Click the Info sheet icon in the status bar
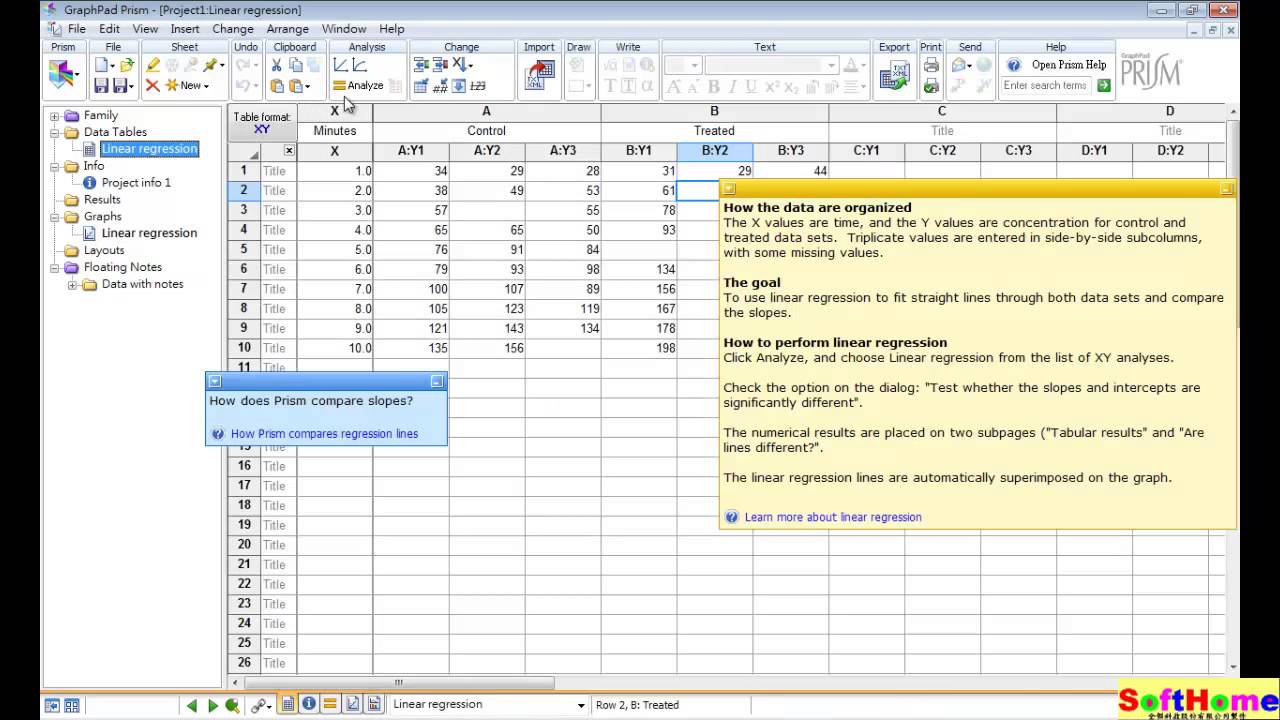Image resolution: width=1280 pixels, height=720 pixels. tap(309, 704)
